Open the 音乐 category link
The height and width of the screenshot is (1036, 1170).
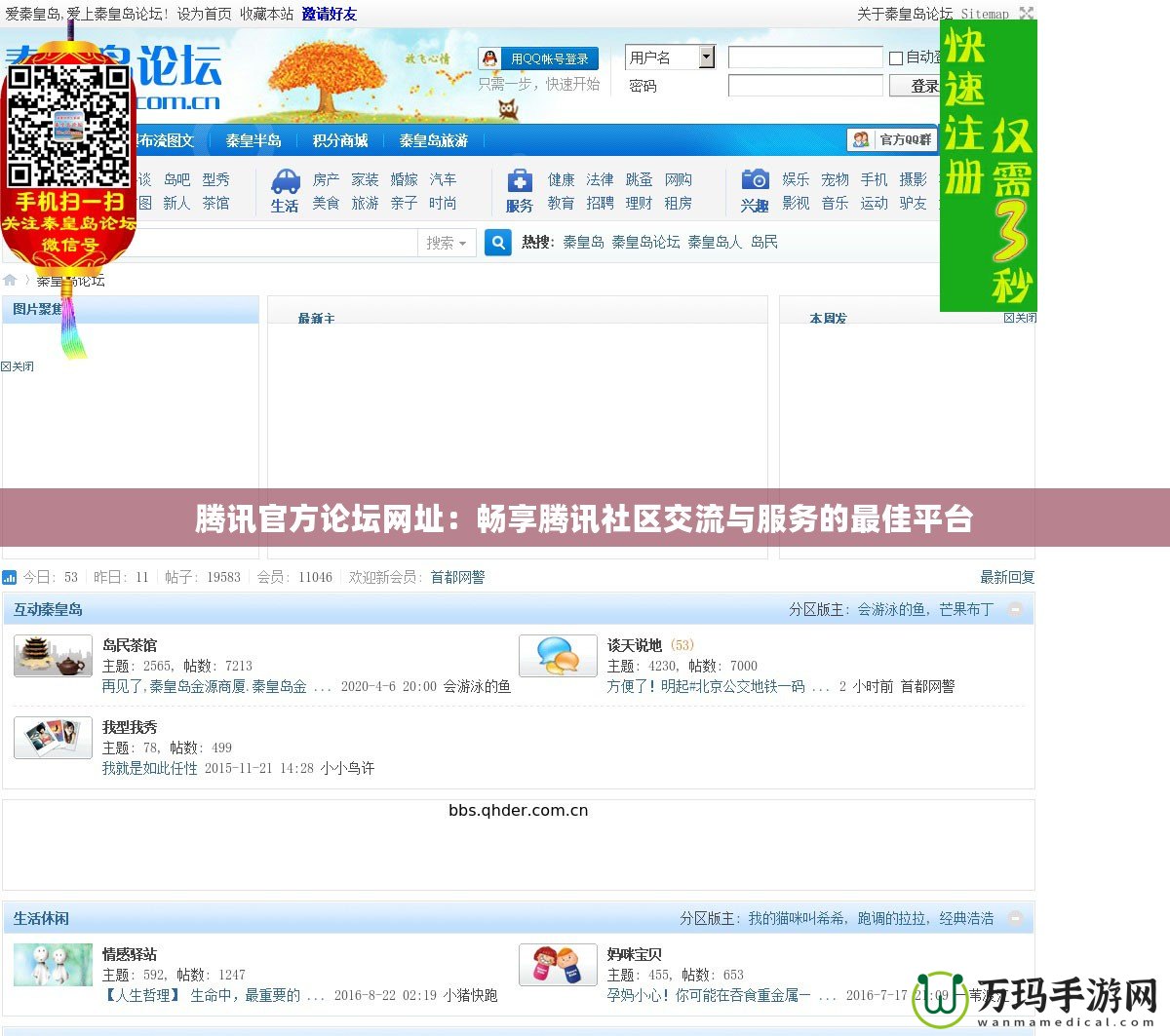[x=835, y=203]
